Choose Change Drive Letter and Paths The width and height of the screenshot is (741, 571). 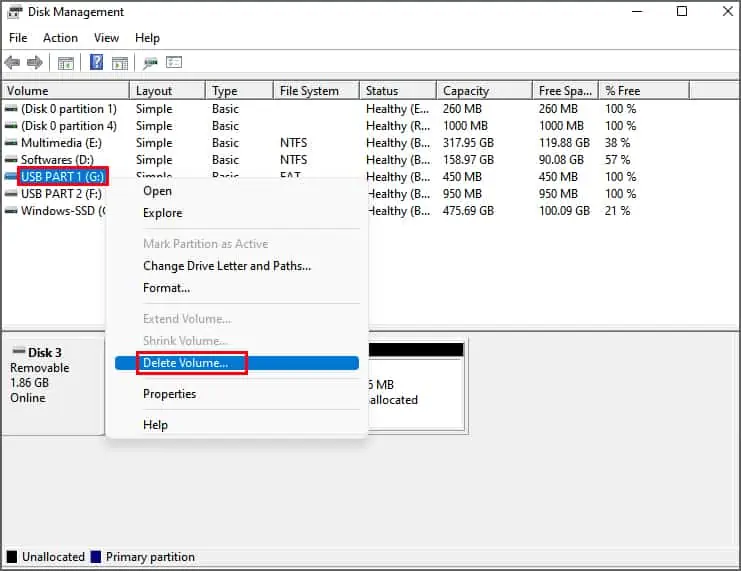click(x=227, y=266)
